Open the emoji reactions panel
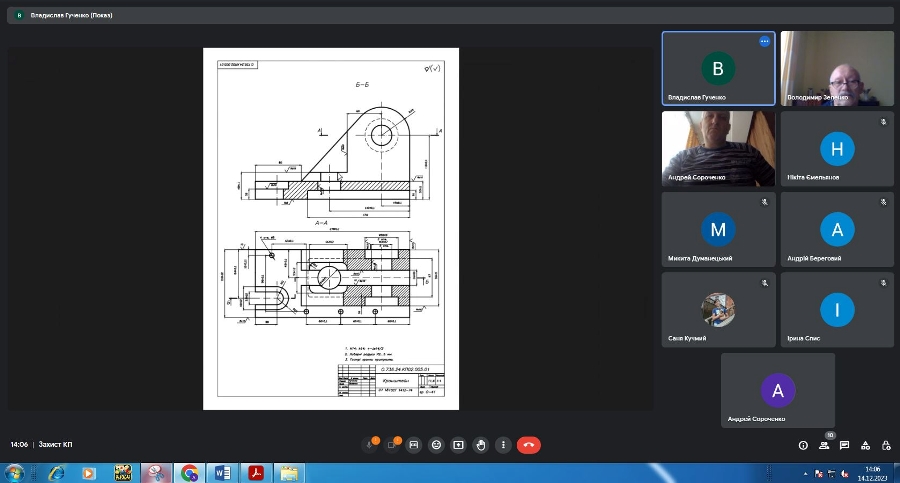900x483 pixels. pos(436,444)
